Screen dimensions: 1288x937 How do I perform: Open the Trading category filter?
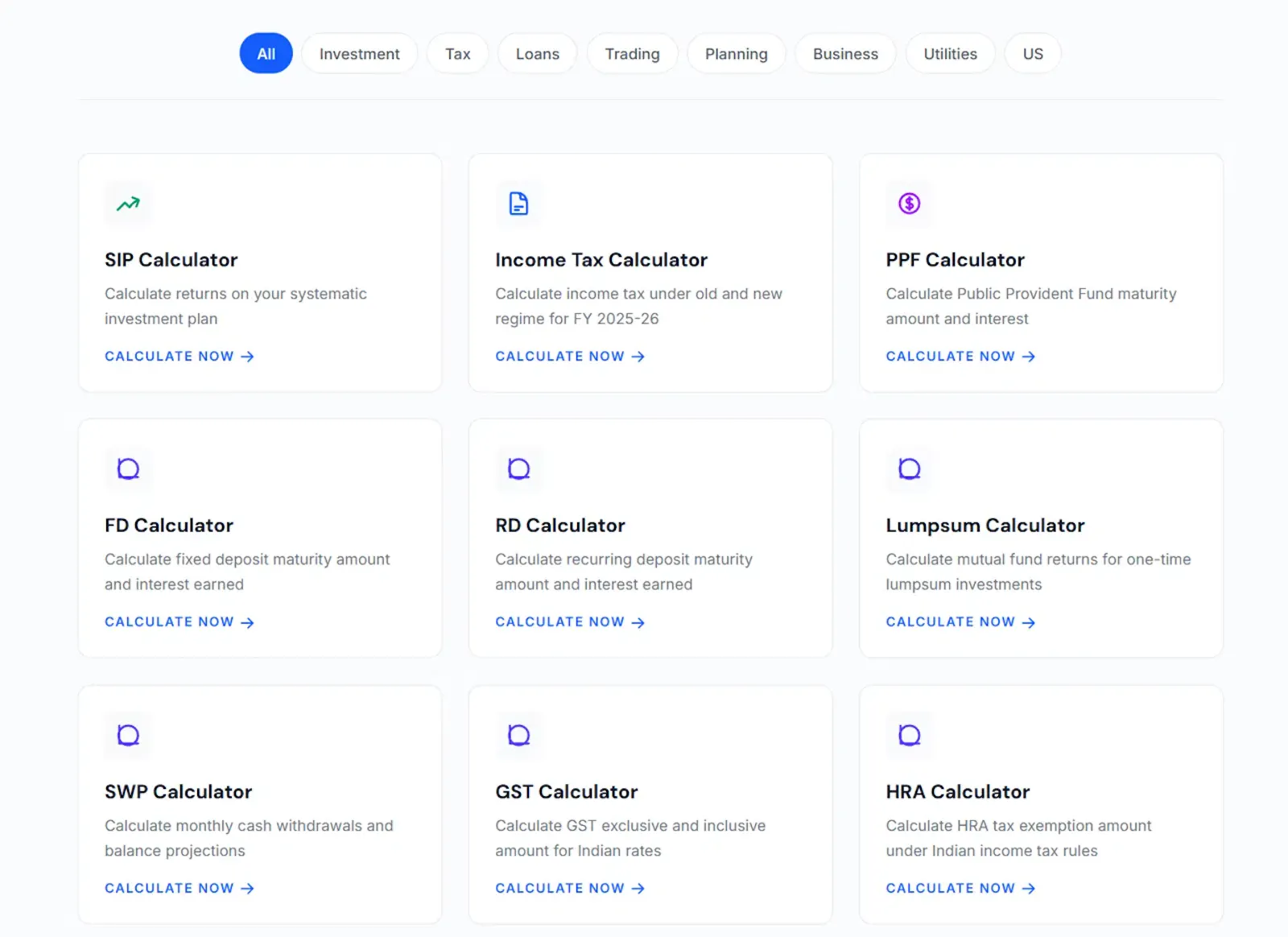(x=633, y=54)
